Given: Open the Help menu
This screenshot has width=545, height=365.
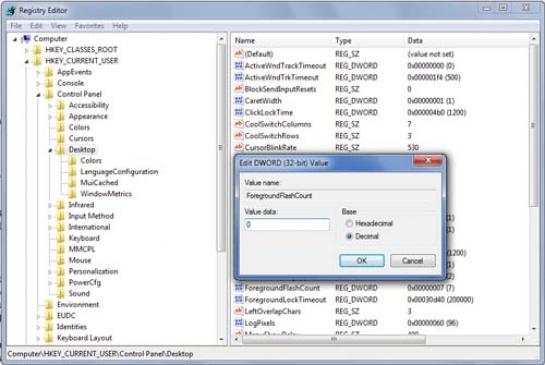Looking at the screenshot, I should pyautogui.click(x=120, y=26).
